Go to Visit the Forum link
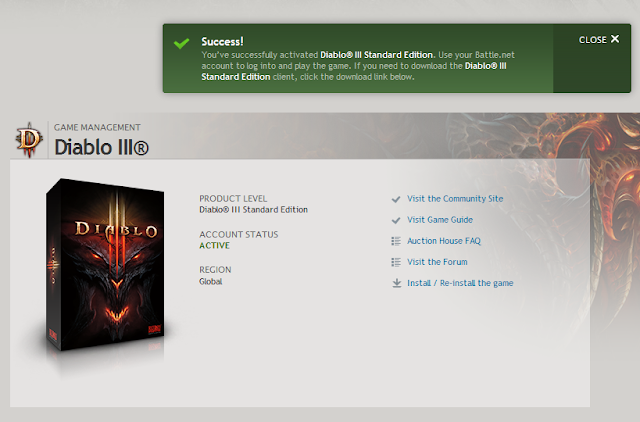This screenshot has width=640, height=422. tap(437, 262)
